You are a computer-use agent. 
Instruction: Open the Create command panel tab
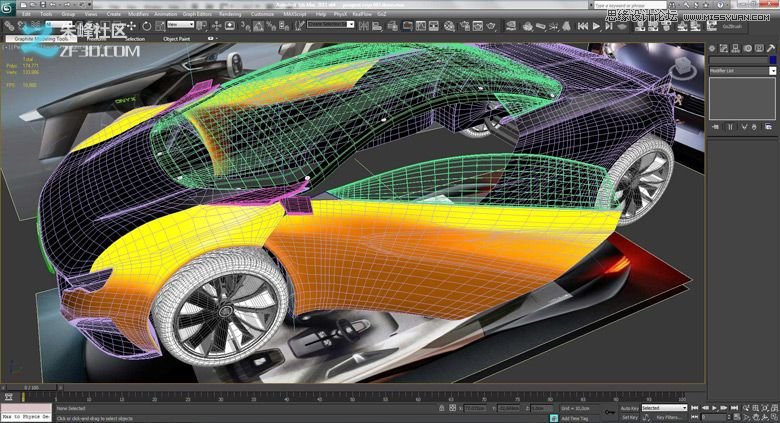tap(712, 48)
